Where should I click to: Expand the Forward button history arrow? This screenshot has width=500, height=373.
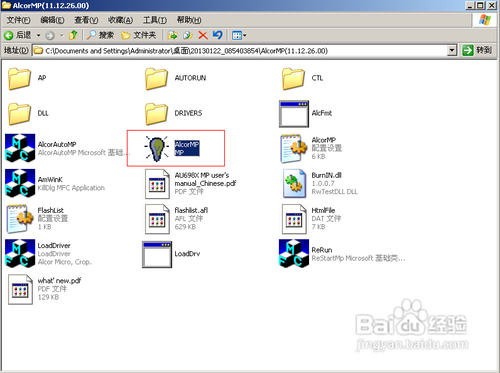pos(62,35)
